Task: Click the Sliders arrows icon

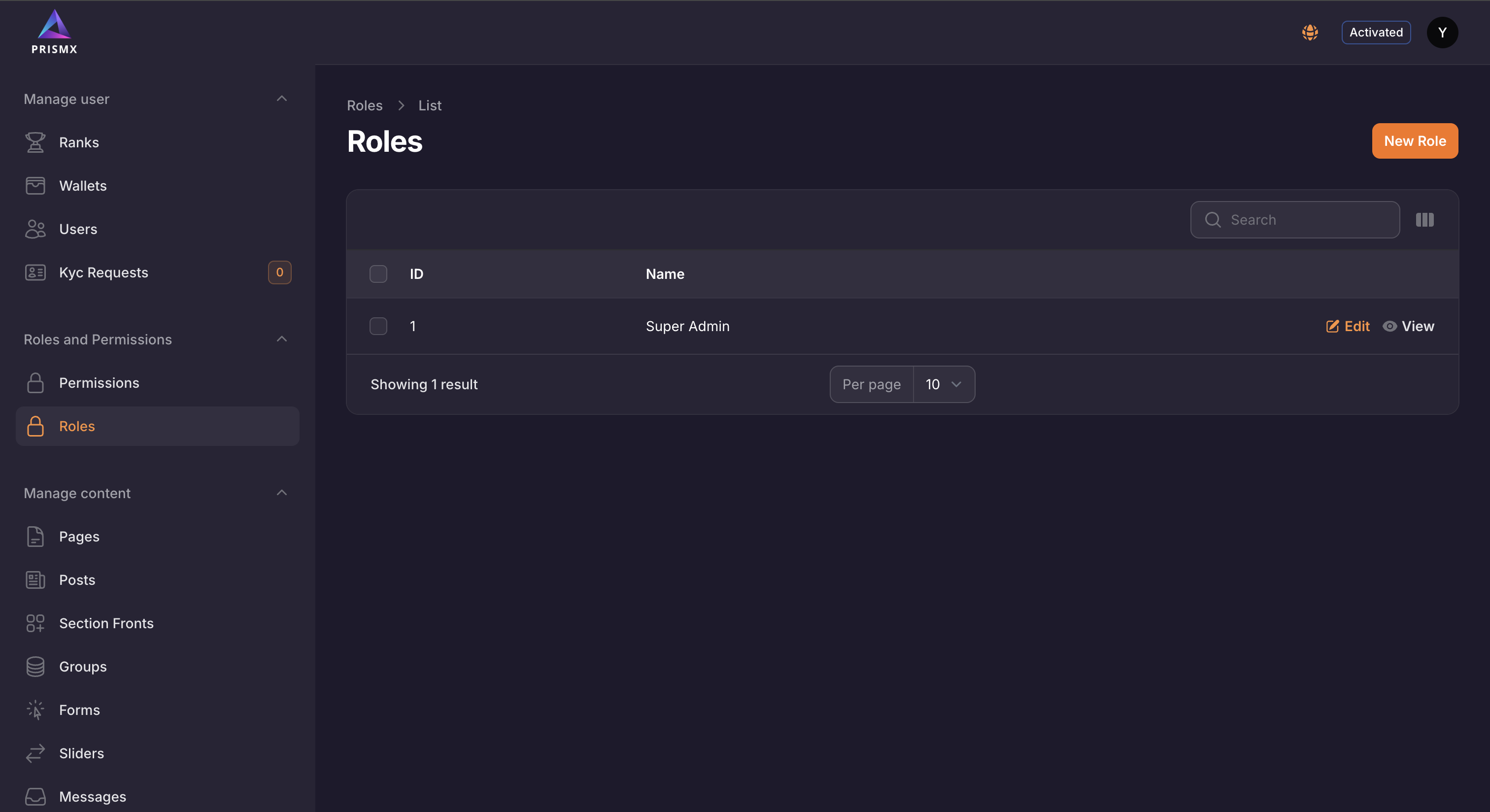Action: pos(35,753)
